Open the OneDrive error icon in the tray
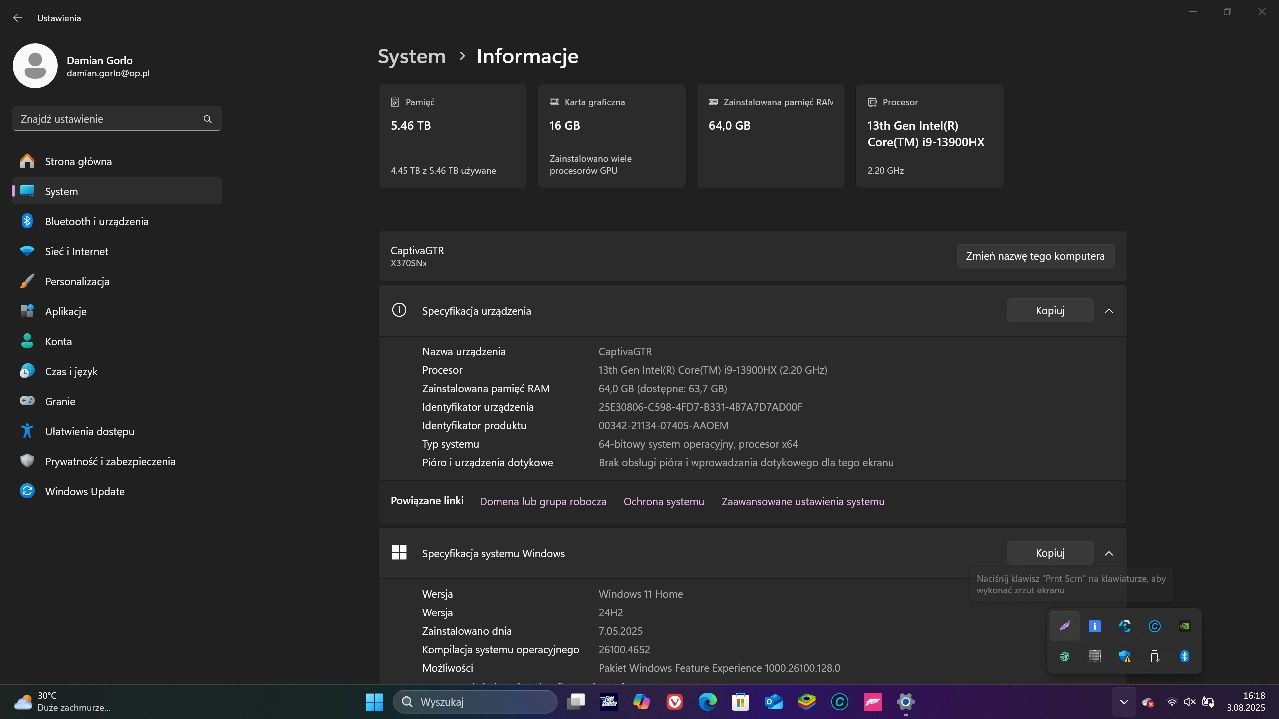Viewport: 1279px width, 719px height. [1148, 702]
